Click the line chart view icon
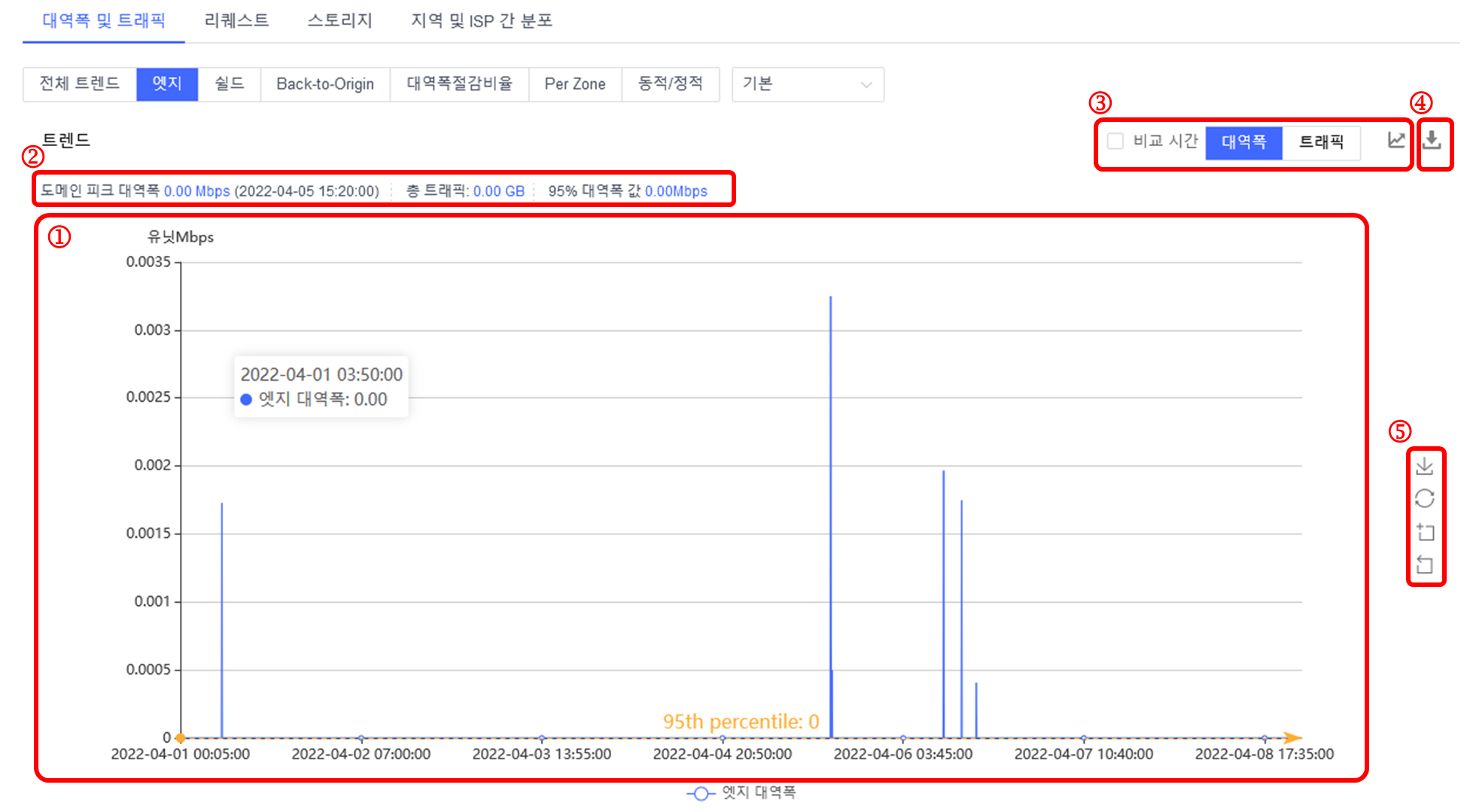 tap(1396, 141)
